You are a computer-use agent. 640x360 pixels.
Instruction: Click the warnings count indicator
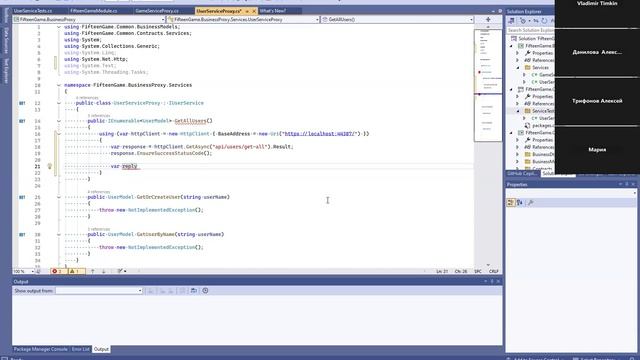[76, 271]
